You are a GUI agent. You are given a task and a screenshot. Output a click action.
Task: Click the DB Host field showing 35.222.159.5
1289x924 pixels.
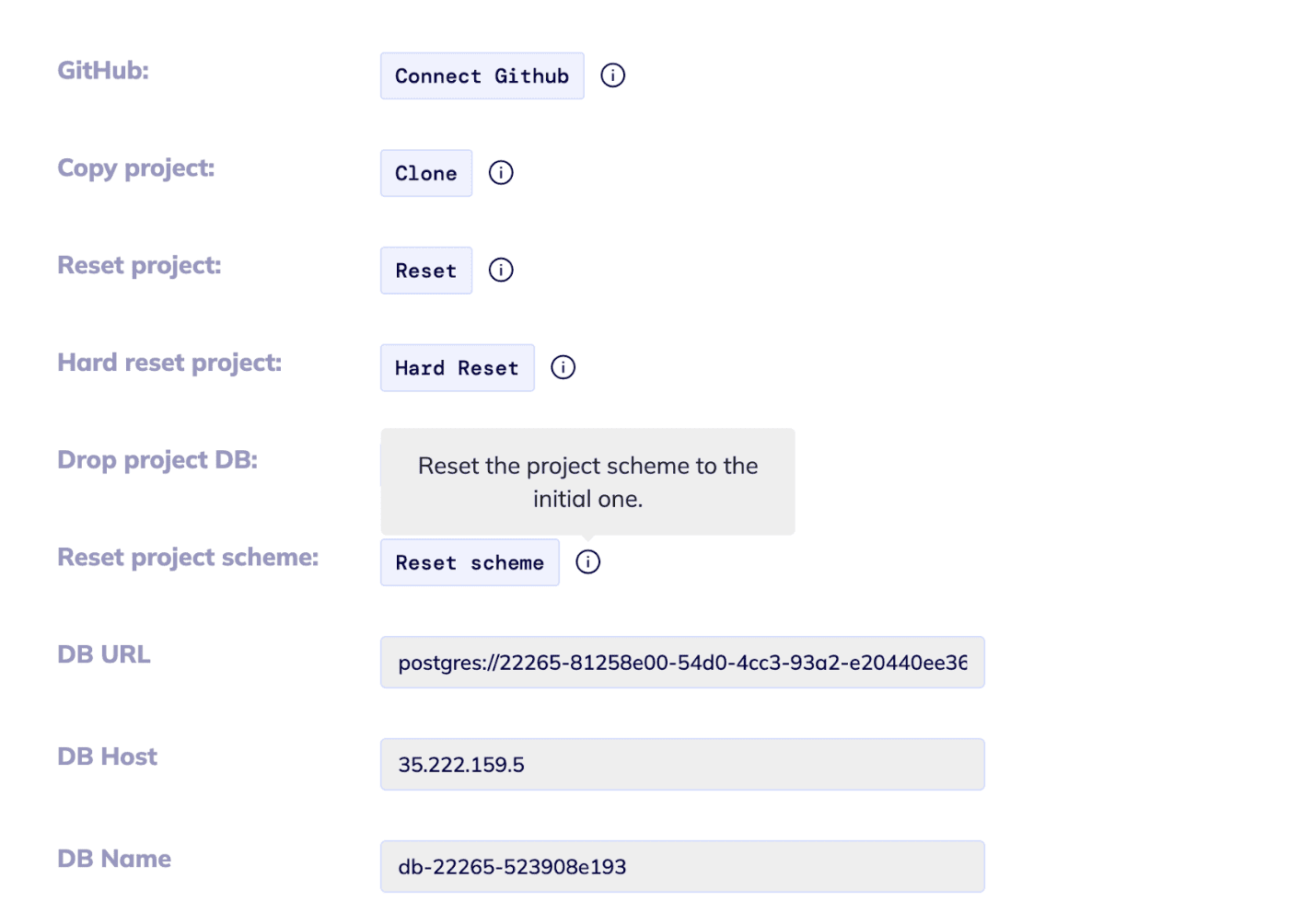[682, 765]
